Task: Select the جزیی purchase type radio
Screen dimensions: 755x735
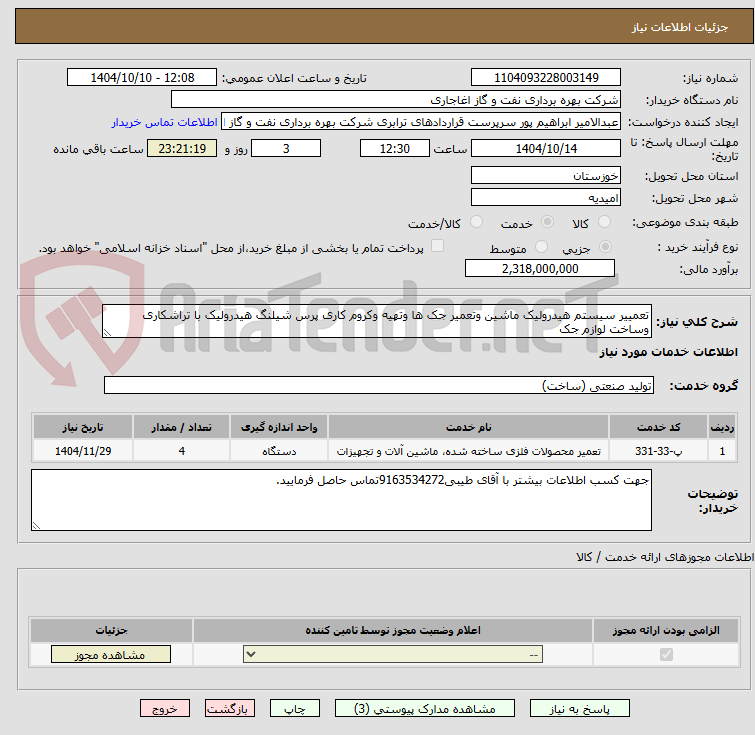Action: tap(605, 247)
